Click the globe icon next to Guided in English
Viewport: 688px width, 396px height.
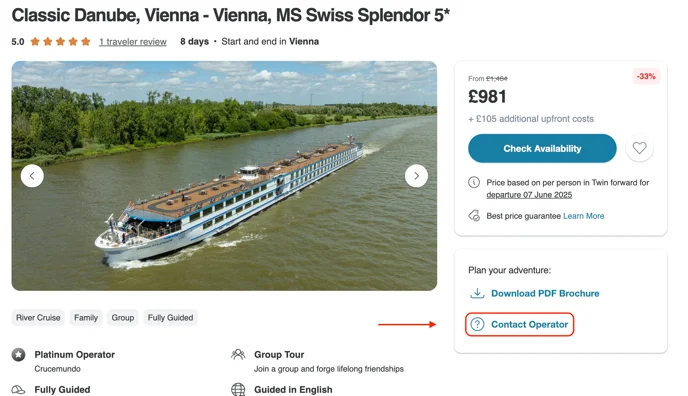[x=238, y=389]
